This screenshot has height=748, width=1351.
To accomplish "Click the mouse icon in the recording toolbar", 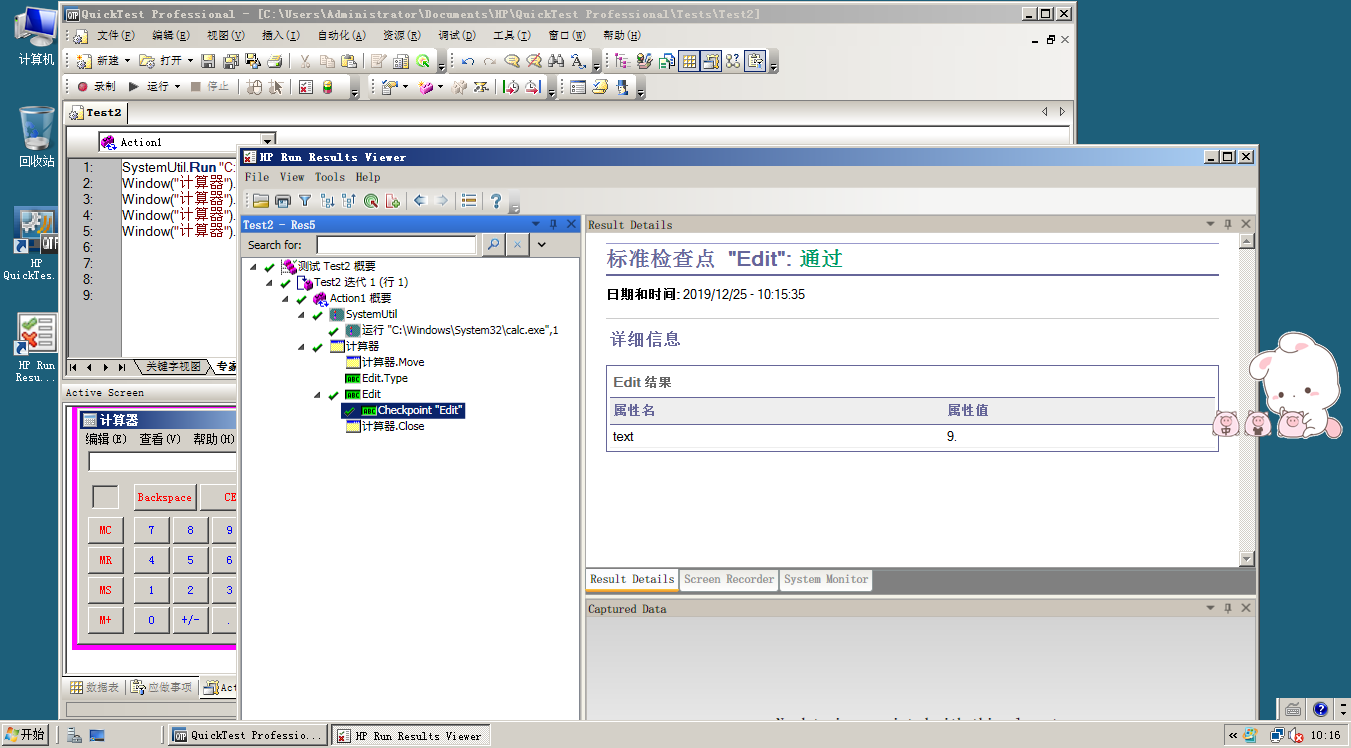I will pyautogui.click(x=254, y=87).
